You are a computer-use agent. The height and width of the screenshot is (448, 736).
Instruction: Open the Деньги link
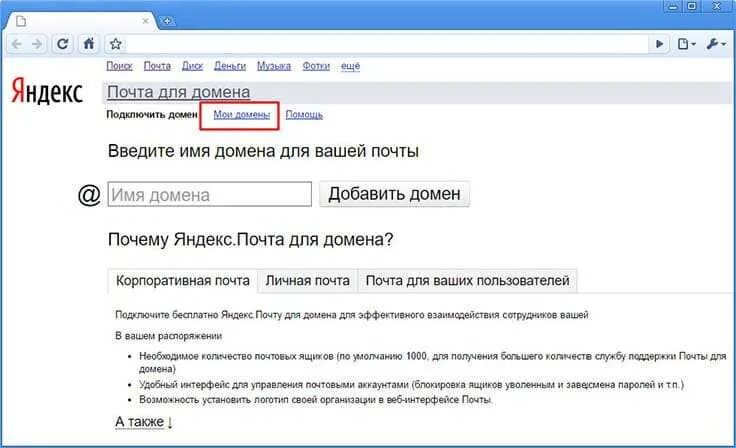(230, 66)
